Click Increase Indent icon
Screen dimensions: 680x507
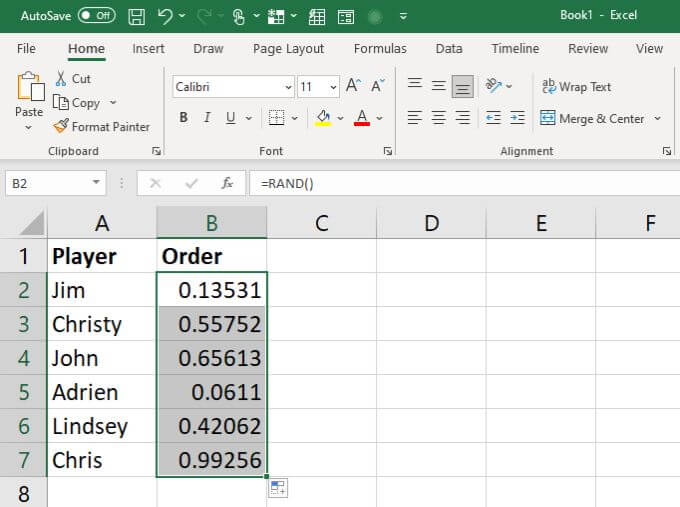click(517, 118)
